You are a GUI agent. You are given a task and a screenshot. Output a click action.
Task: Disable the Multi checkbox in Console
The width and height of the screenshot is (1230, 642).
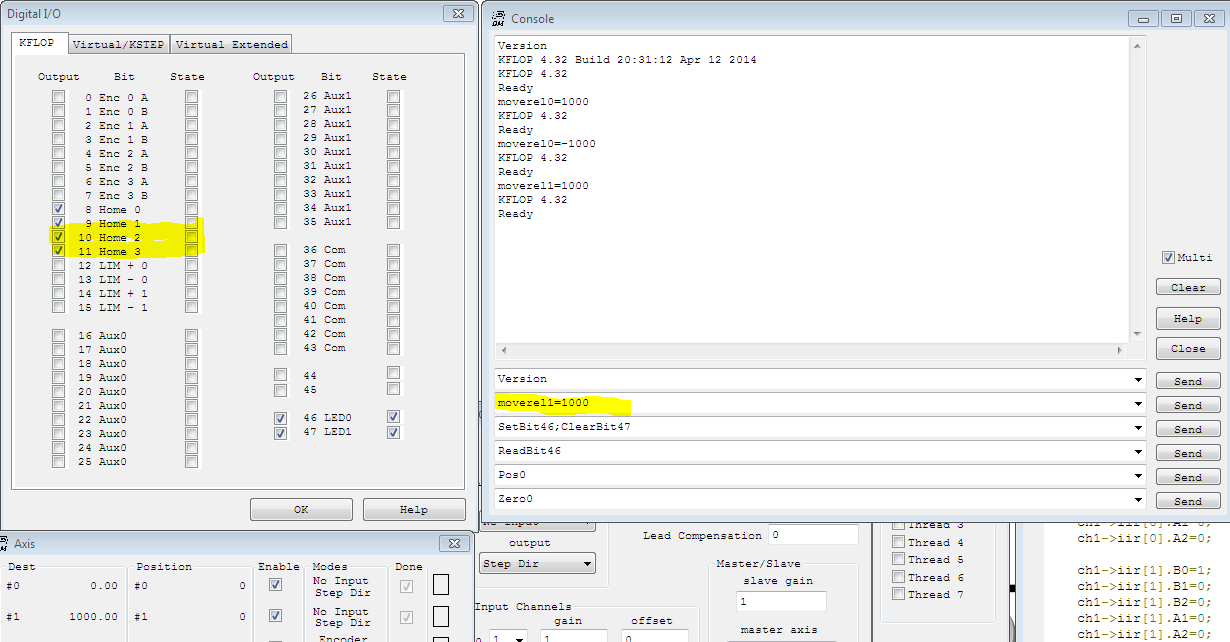[1168, 257]
